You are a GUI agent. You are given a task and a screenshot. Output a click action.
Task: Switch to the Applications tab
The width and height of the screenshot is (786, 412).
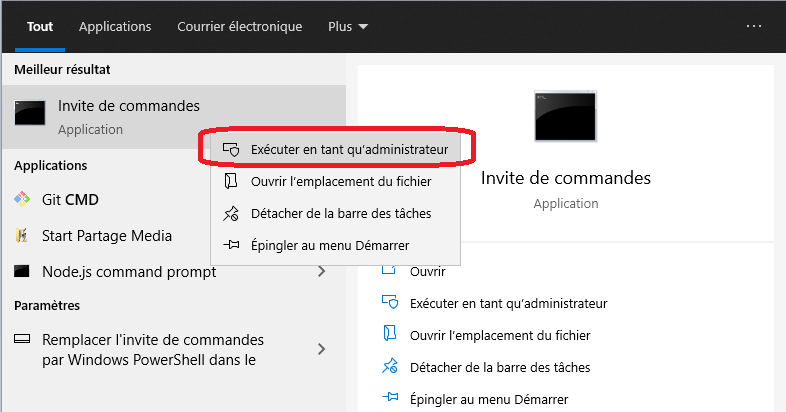coord(115,27)
